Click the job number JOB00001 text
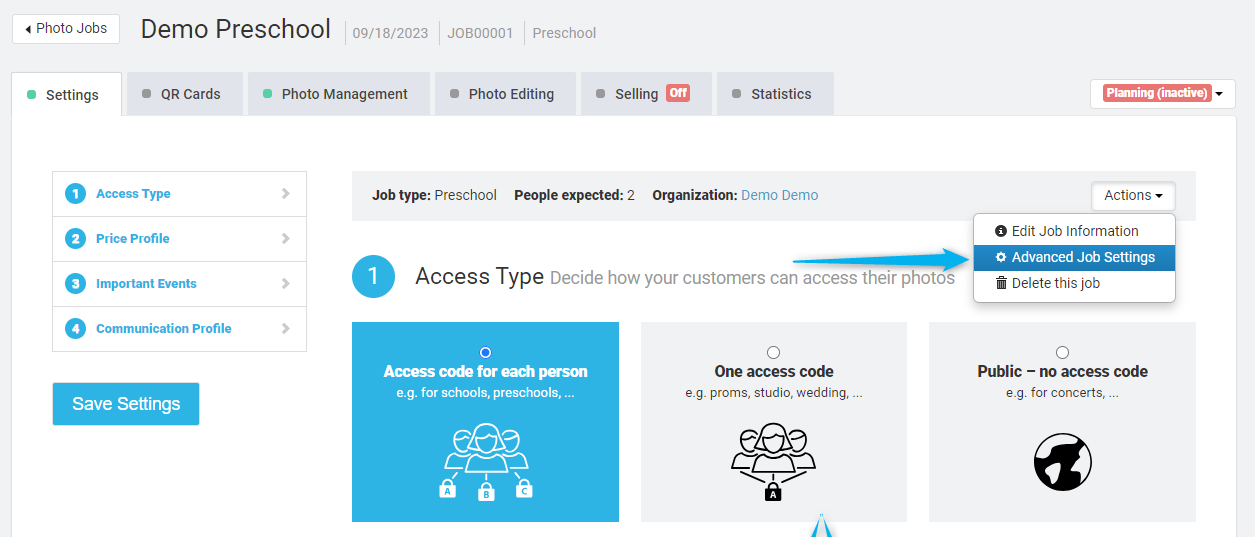This screenshot has width=1255, height=537. [x=480, y=33]
